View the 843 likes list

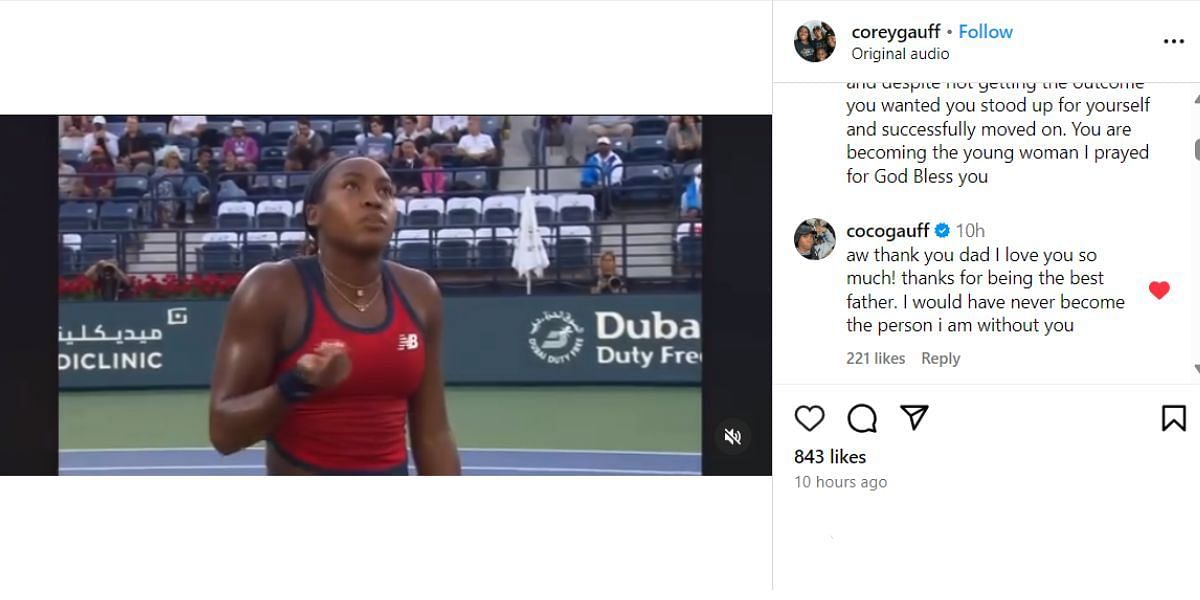click(x=830, y=457)
